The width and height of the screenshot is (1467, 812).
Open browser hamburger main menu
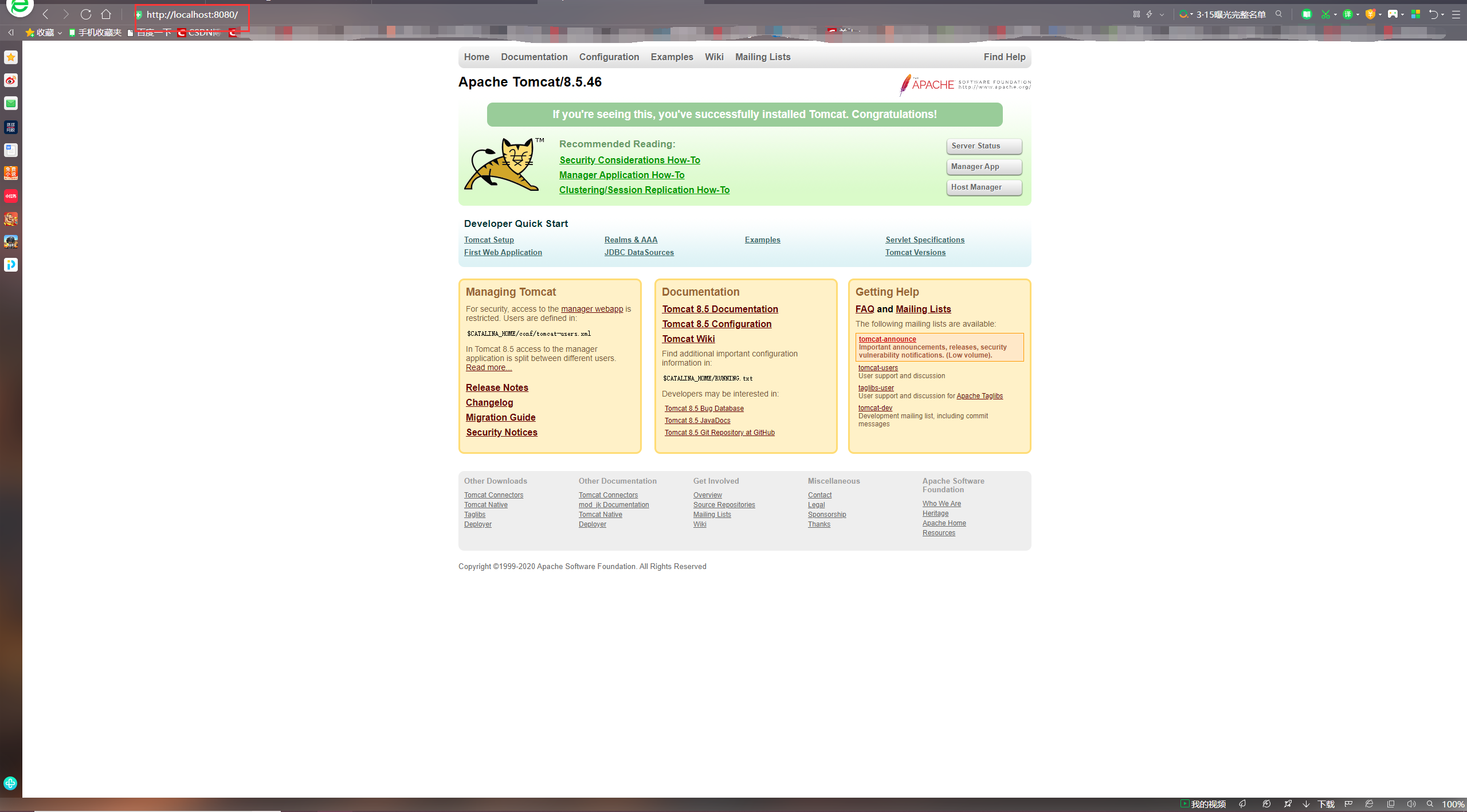(1456, 14)
